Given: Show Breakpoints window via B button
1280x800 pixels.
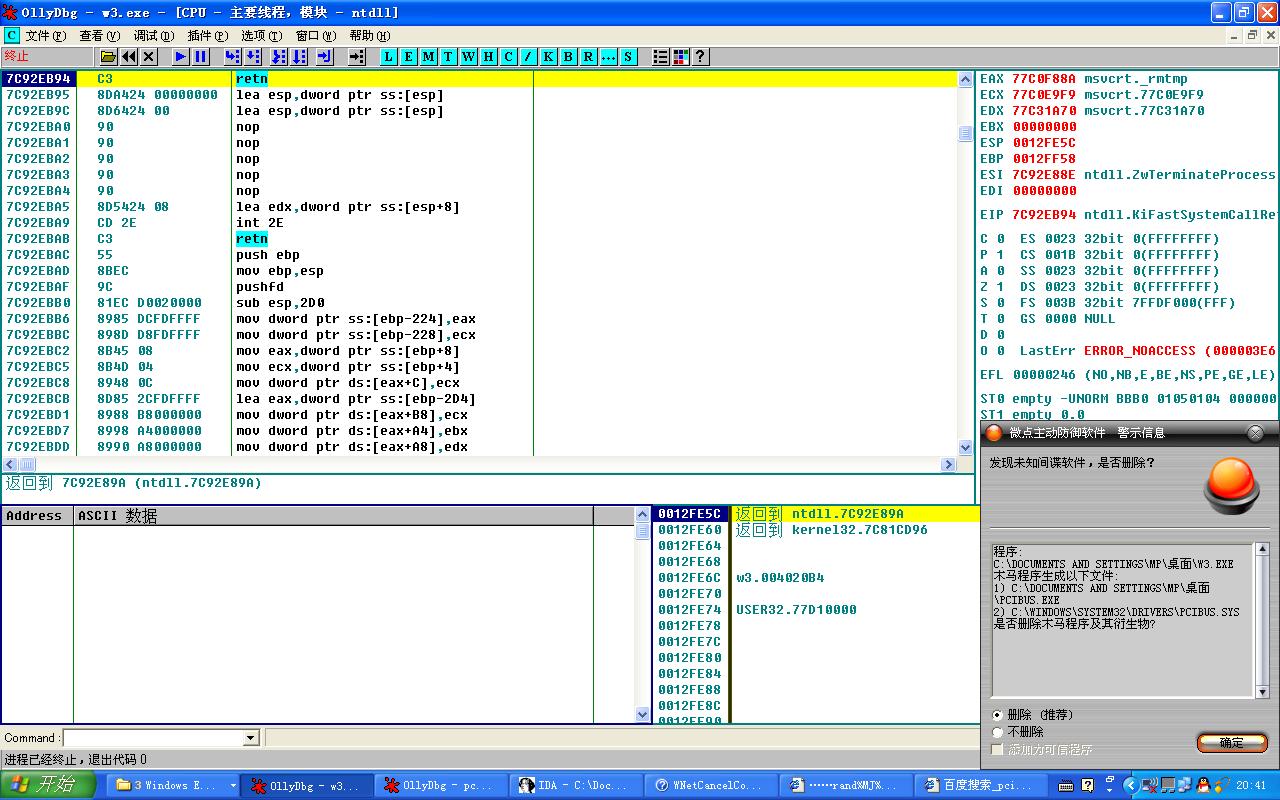Looking at the screenshot, I should tap(568, 57).
